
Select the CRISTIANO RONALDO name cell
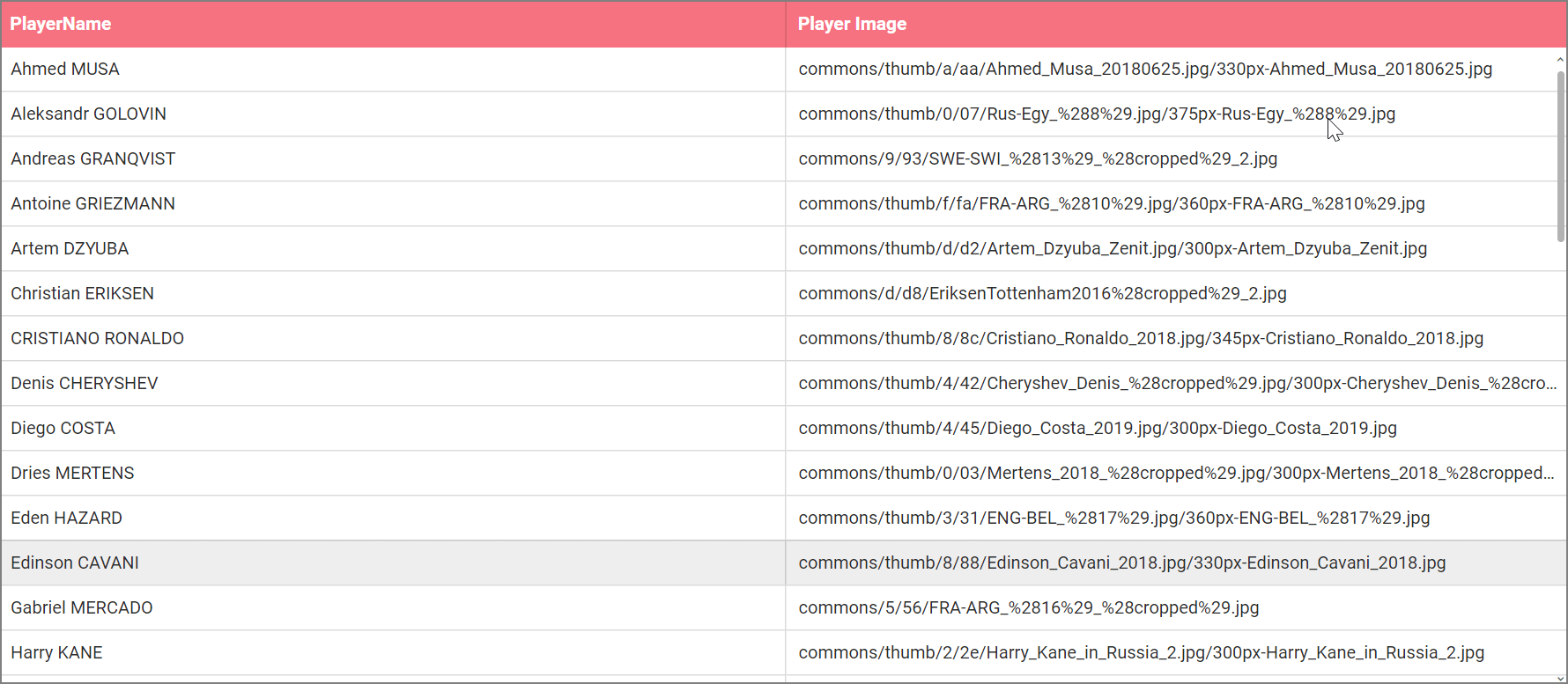tap(393, 338)
